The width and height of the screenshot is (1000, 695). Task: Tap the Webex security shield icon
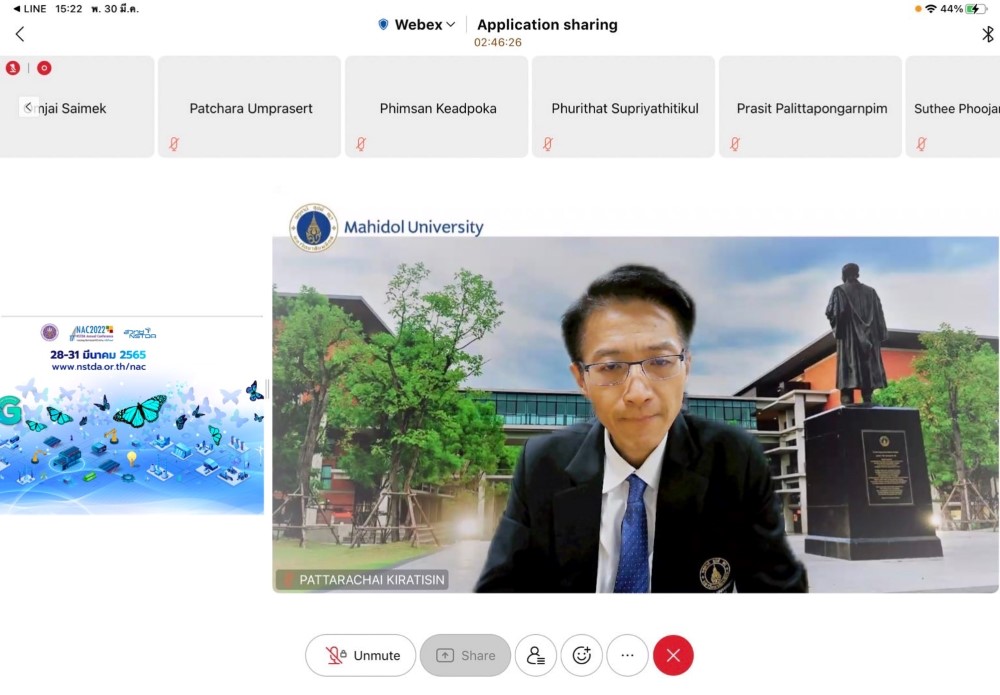pyautogui.click(x=383, y=25)
